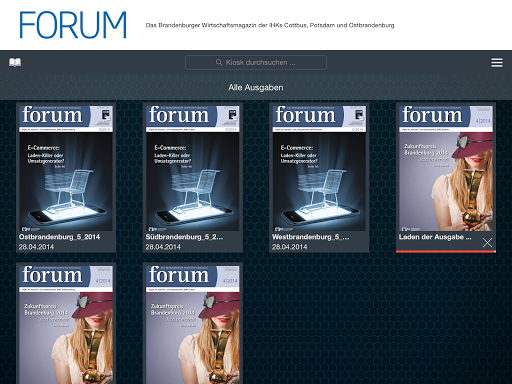Viewport: 512px width, 384px height.
Task: Cancel the issue download with X
Action: [487, 243]
